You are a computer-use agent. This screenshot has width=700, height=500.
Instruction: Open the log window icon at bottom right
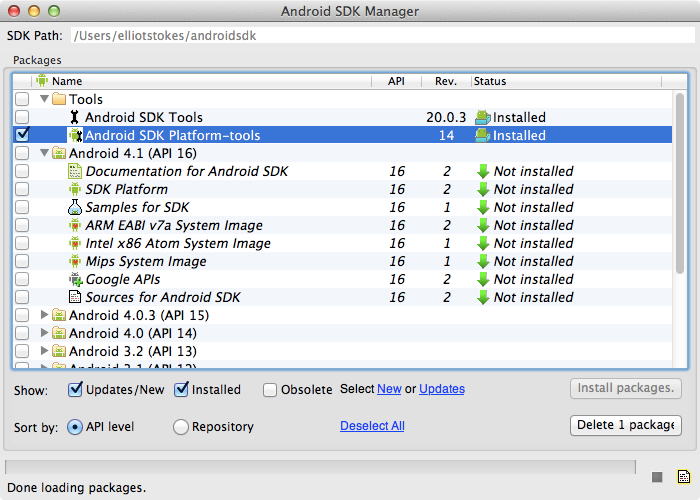683,477
